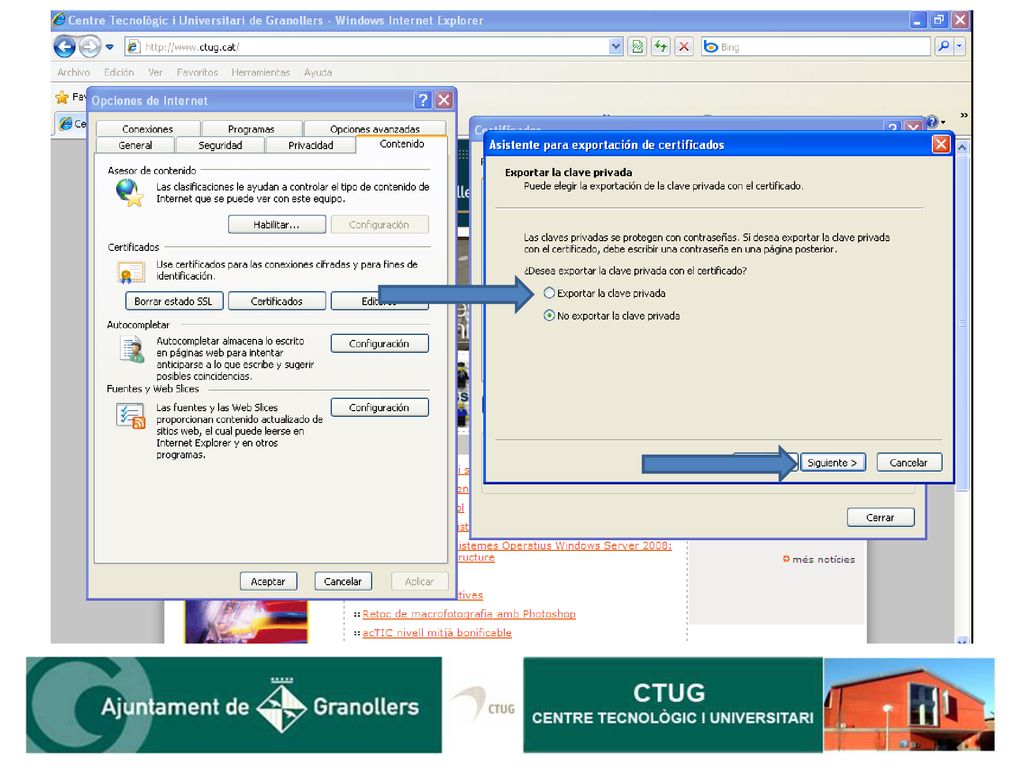Switch to the Privacidad tab
The image size is (1024, 768).
click(x=311, y=145)
